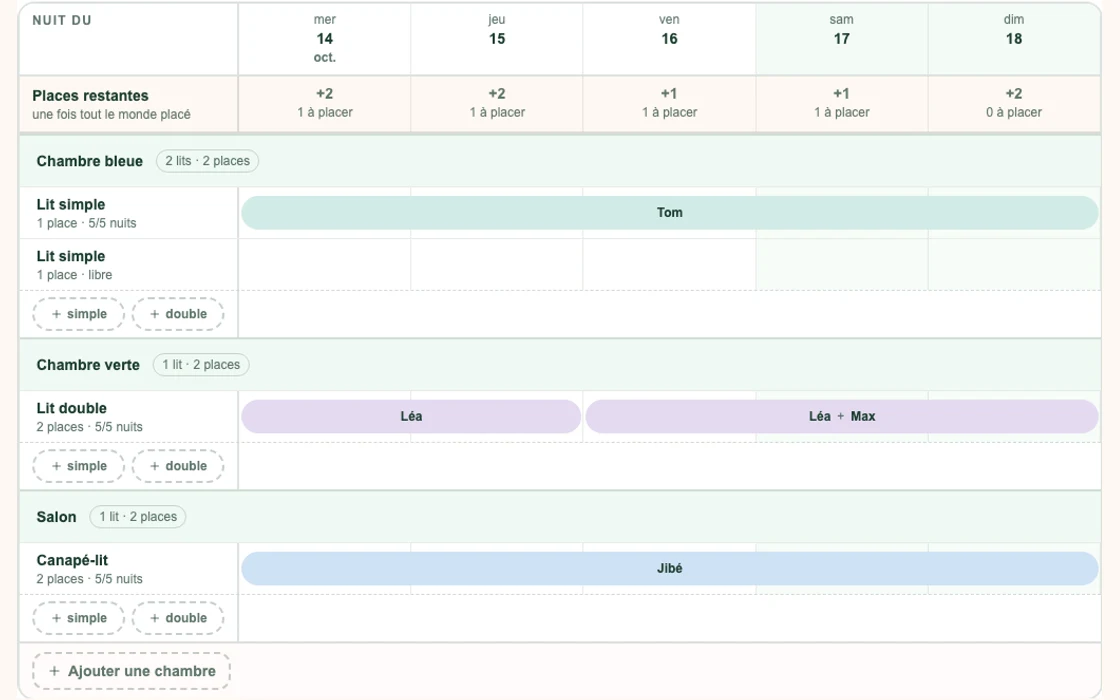Click Ajouter une chambre button
Screen dimensions: 1120x700
(131, 671)
